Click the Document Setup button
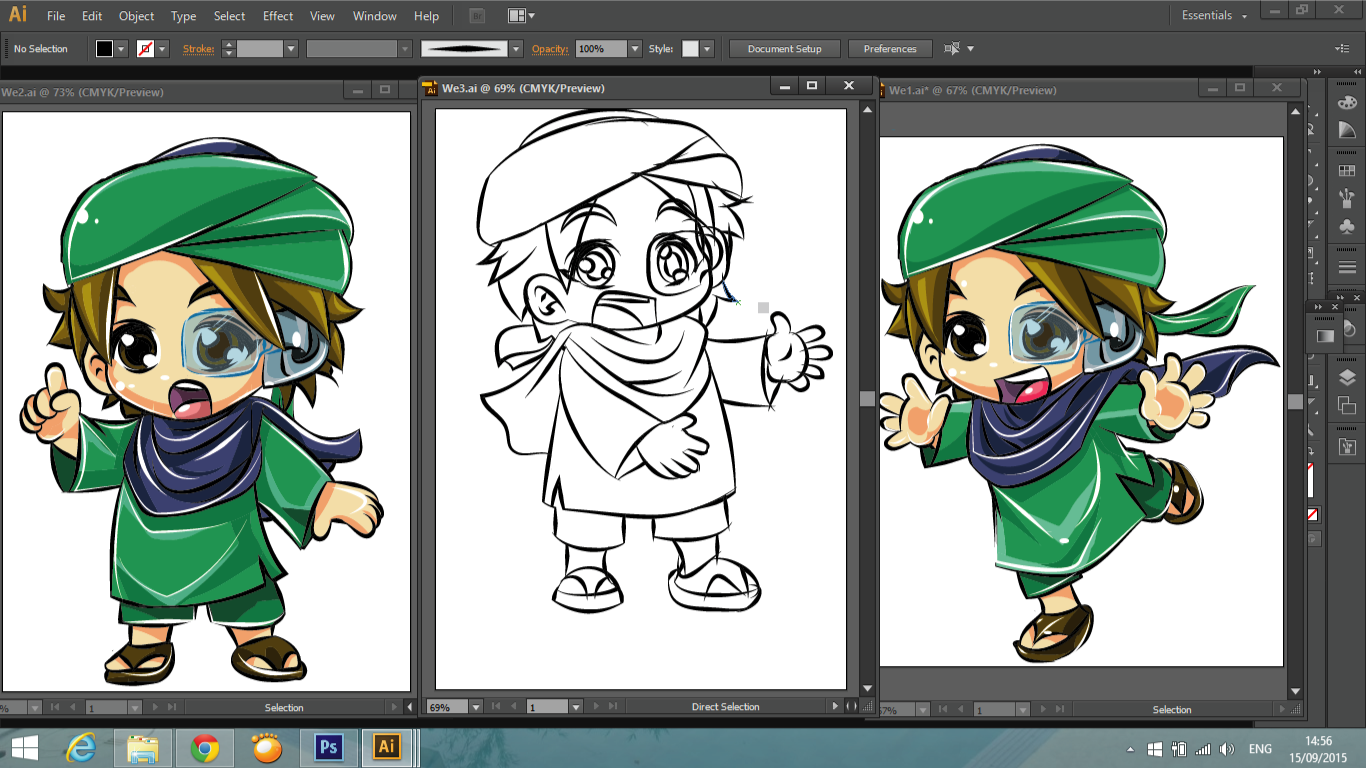Viewport: 1366px width, 768px height. click(x=784, y=48)
